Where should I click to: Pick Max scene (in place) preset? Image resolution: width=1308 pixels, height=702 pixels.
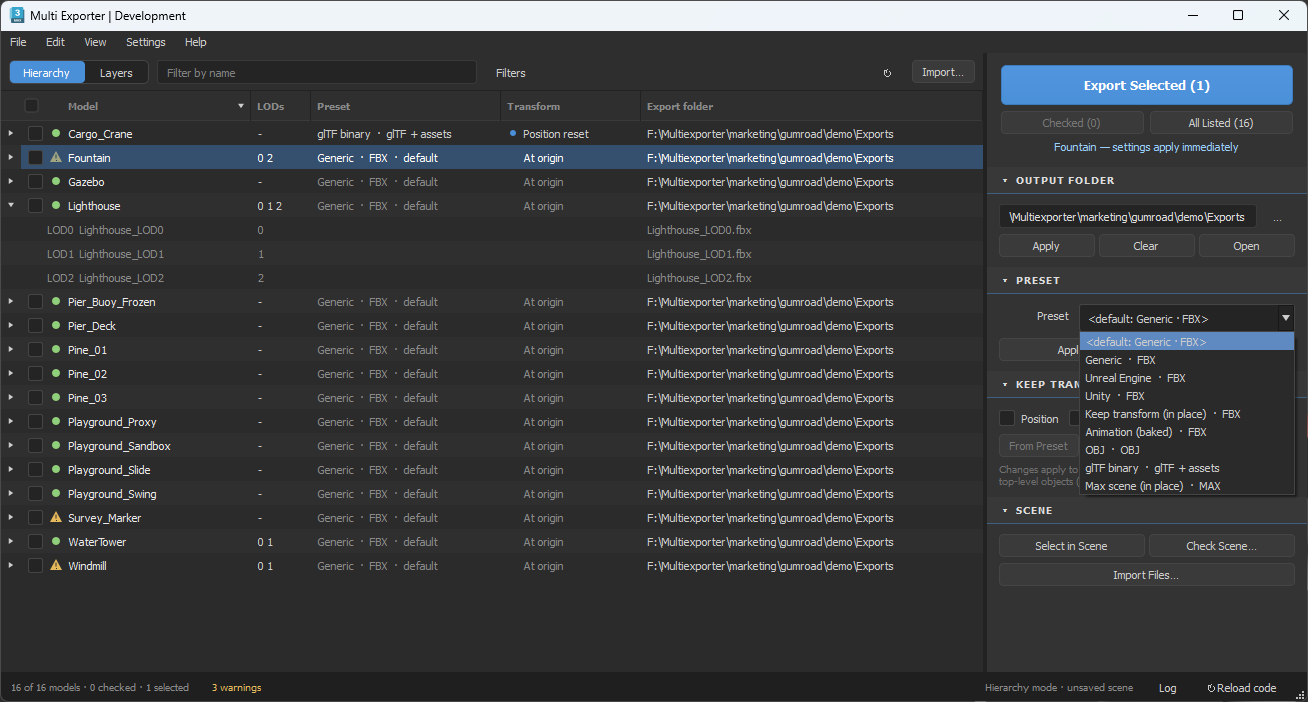[x=1186, y=486]
